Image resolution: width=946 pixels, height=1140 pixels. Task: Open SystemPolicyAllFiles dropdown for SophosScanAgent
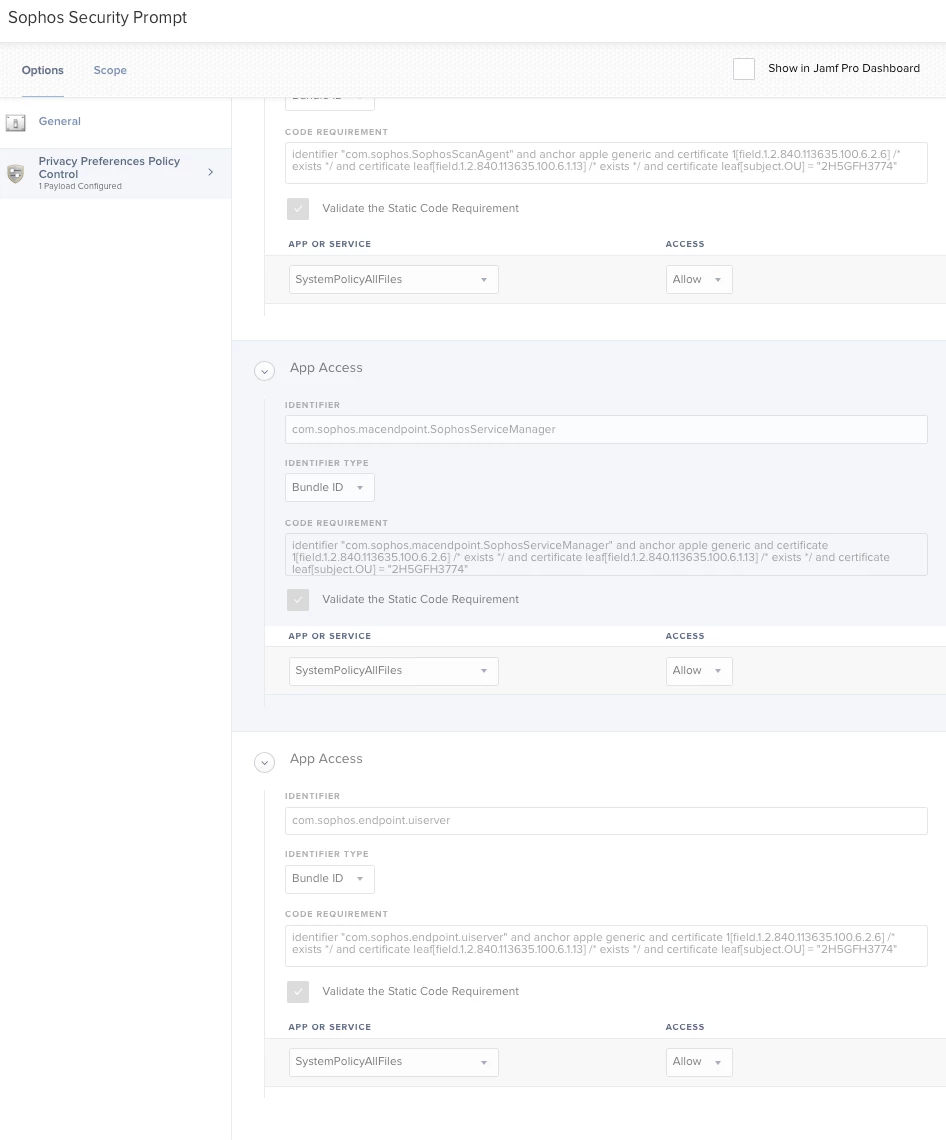coord(393,279)
